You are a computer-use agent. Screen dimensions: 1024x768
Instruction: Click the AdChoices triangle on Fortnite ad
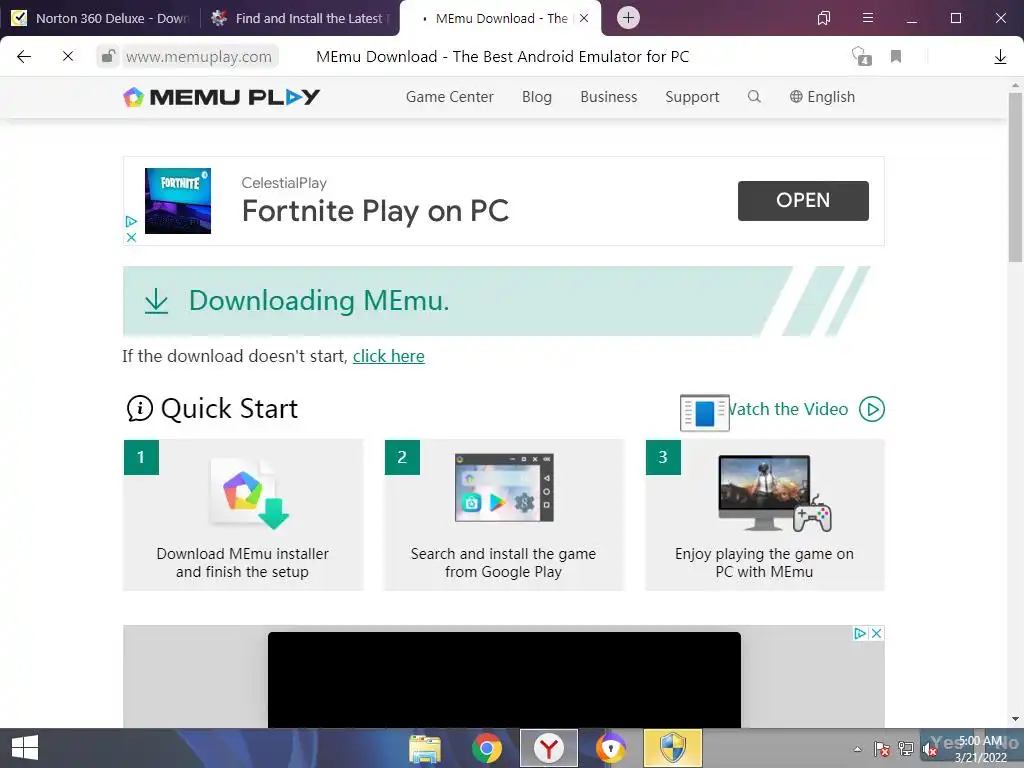point(131,222)
